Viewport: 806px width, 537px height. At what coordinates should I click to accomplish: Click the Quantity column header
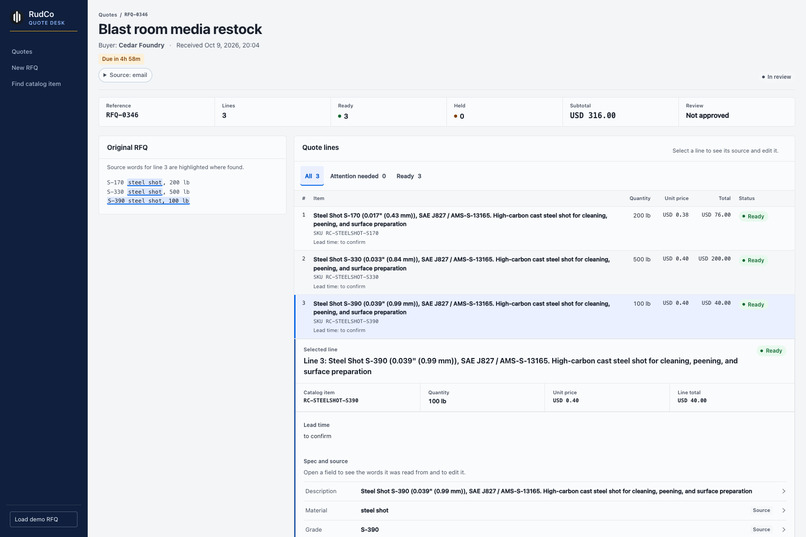[640, 198]
